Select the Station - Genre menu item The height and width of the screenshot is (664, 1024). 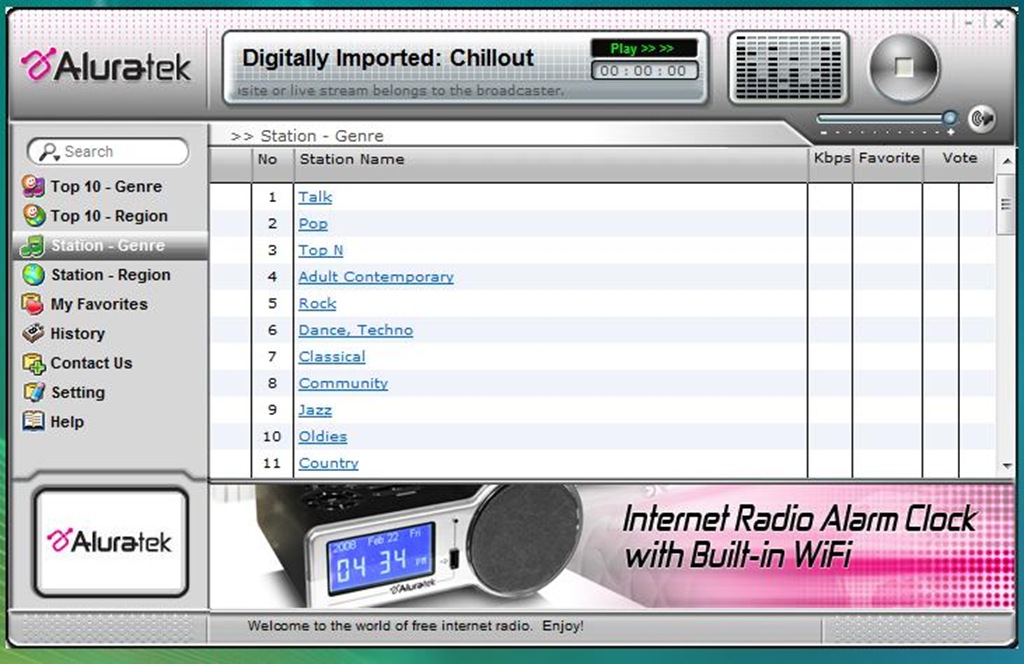[x=108, y=246]
